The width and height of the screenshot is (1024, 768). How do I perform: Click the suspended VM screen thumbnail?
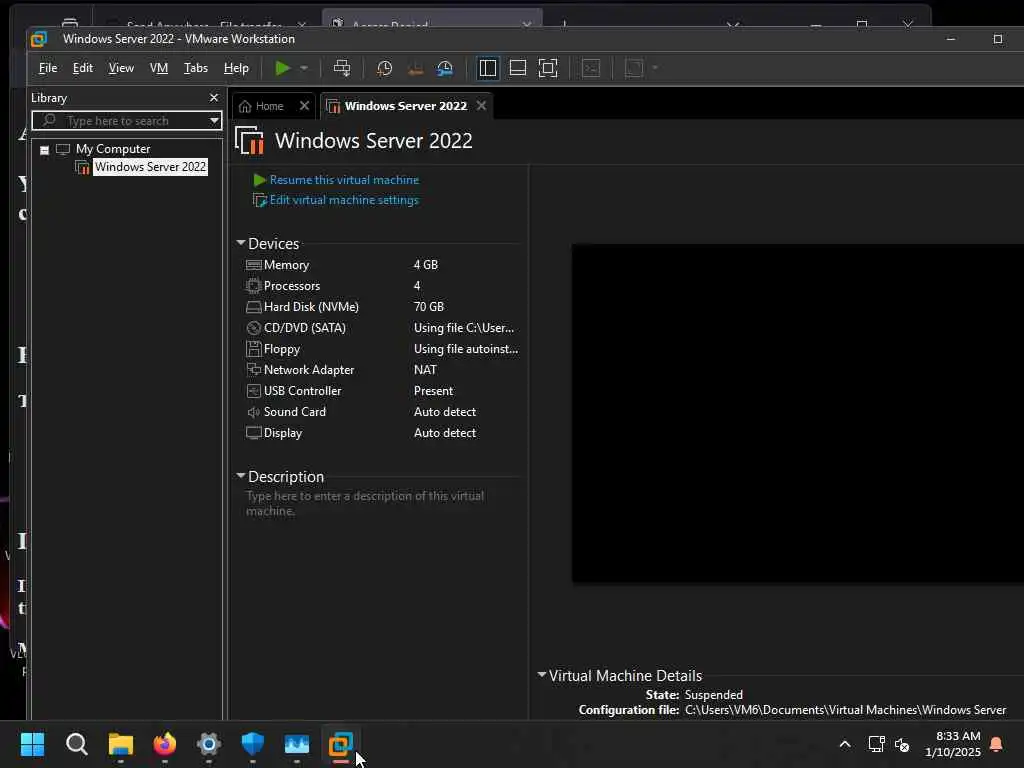click(x=797, y=413)
